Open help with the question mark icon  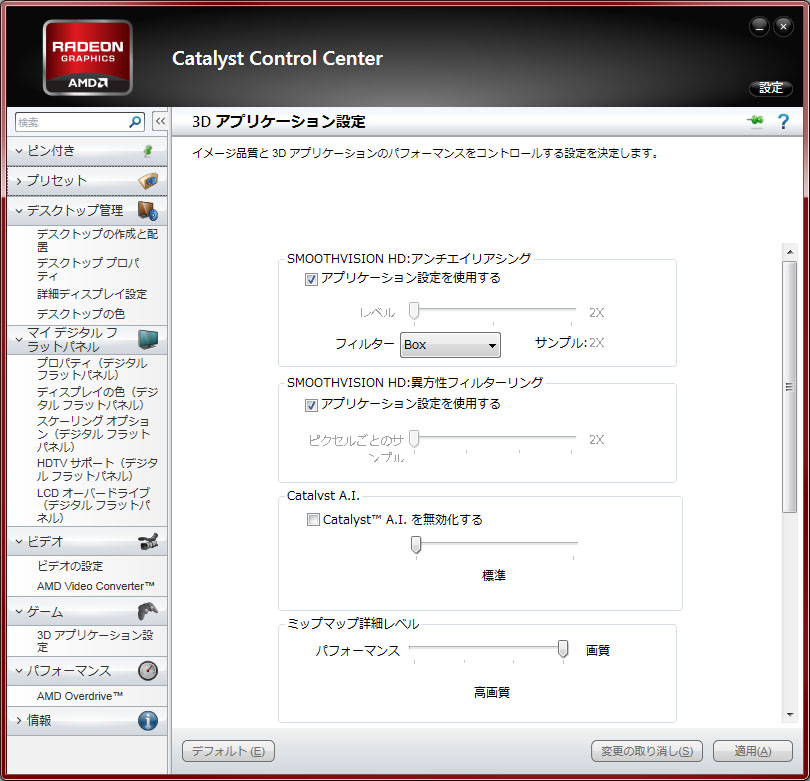point(783,122)
